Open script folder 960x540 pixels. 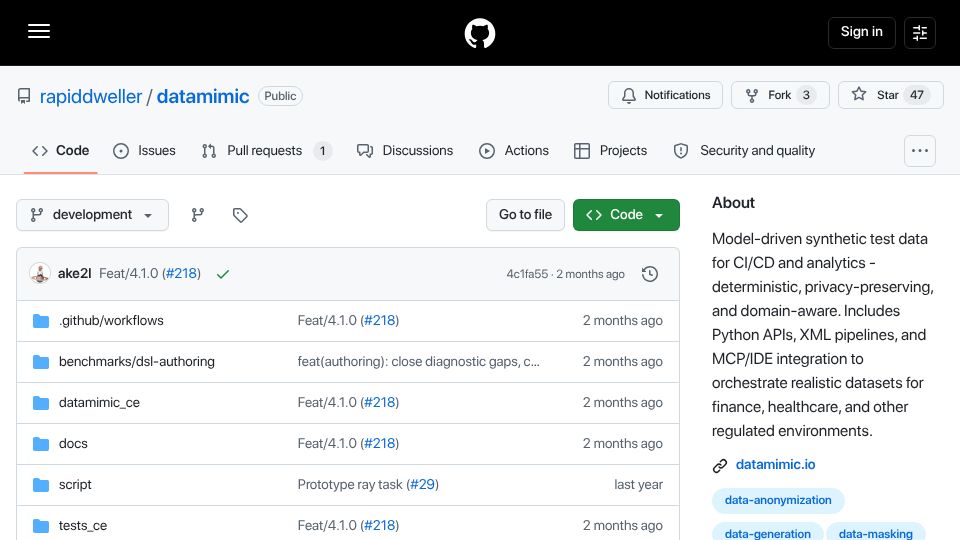click(75, 485)
